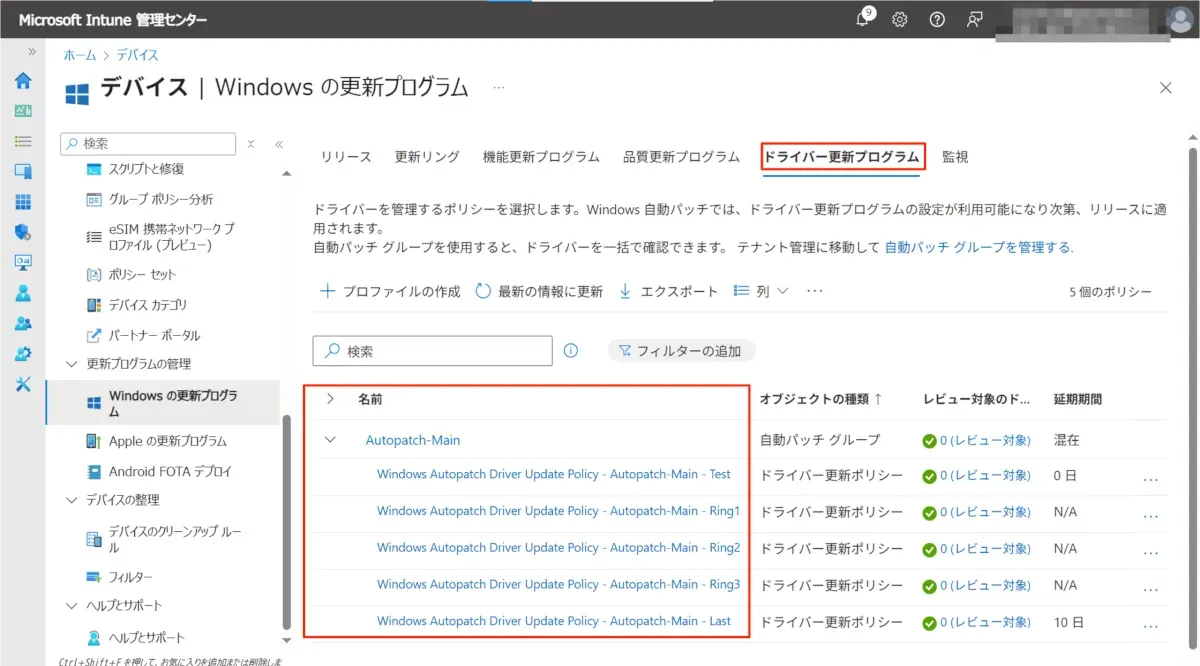Open notifications bell icon
Viewport: 1200px width, 666px height.
[863, 19]
